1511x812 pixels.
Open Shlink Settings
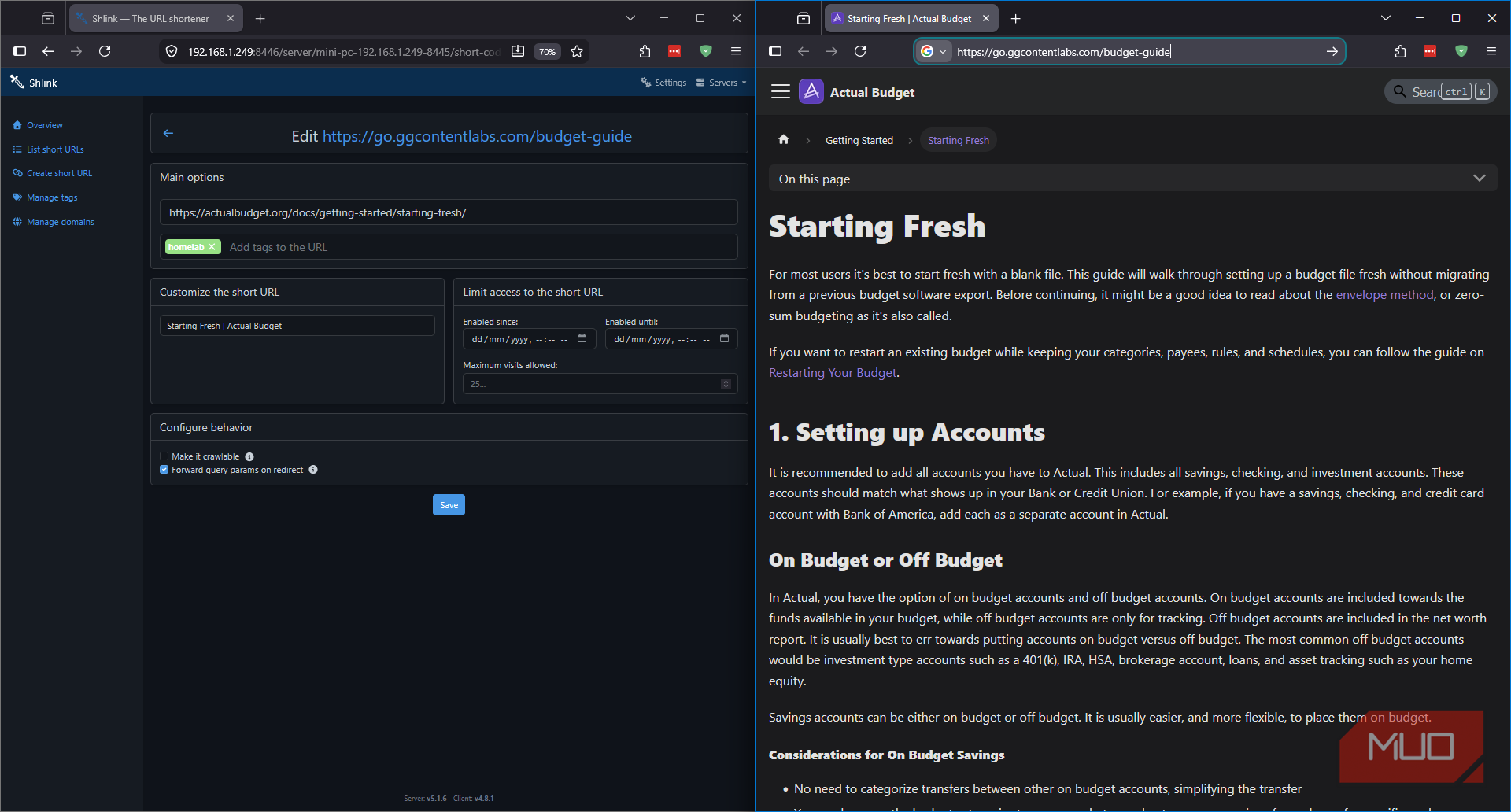pyautogui.click(x=663, y=83)
